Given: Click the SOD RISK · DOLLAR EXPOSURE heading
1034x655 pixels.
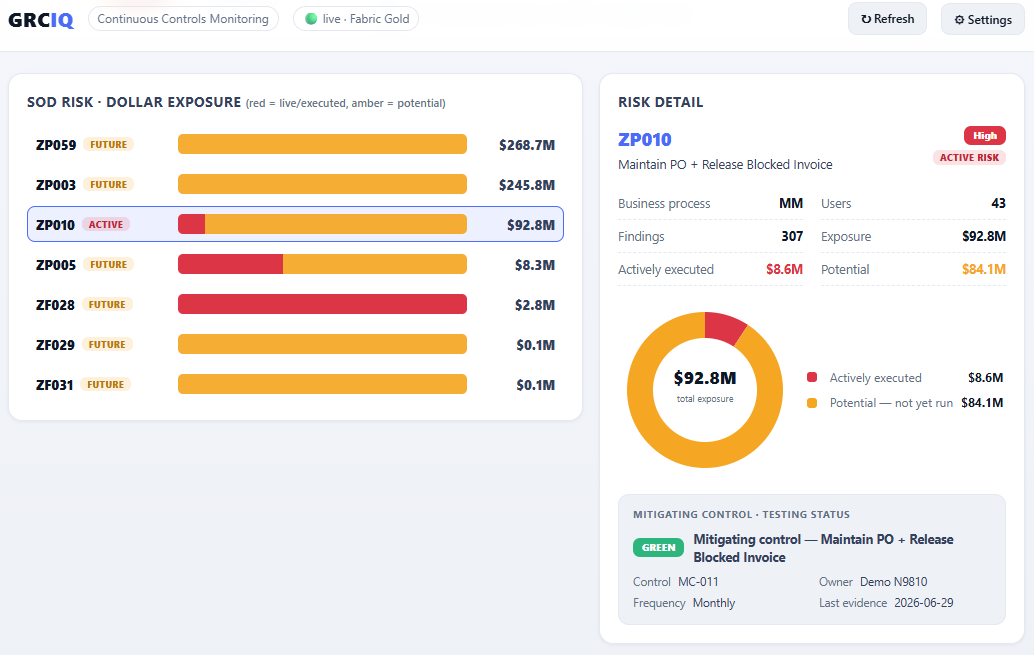Looking at the screenshot, I should tap(134, 102).
